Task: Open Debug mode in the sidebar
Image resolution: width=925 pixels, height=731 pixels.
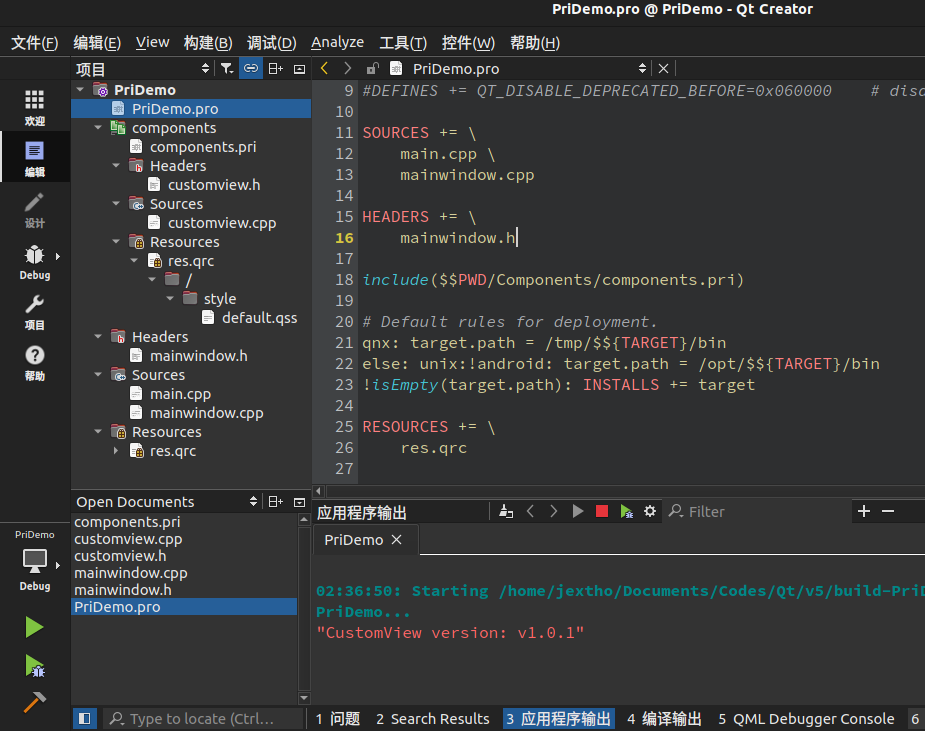Action: pyautogui.click(x=35, y=261)
